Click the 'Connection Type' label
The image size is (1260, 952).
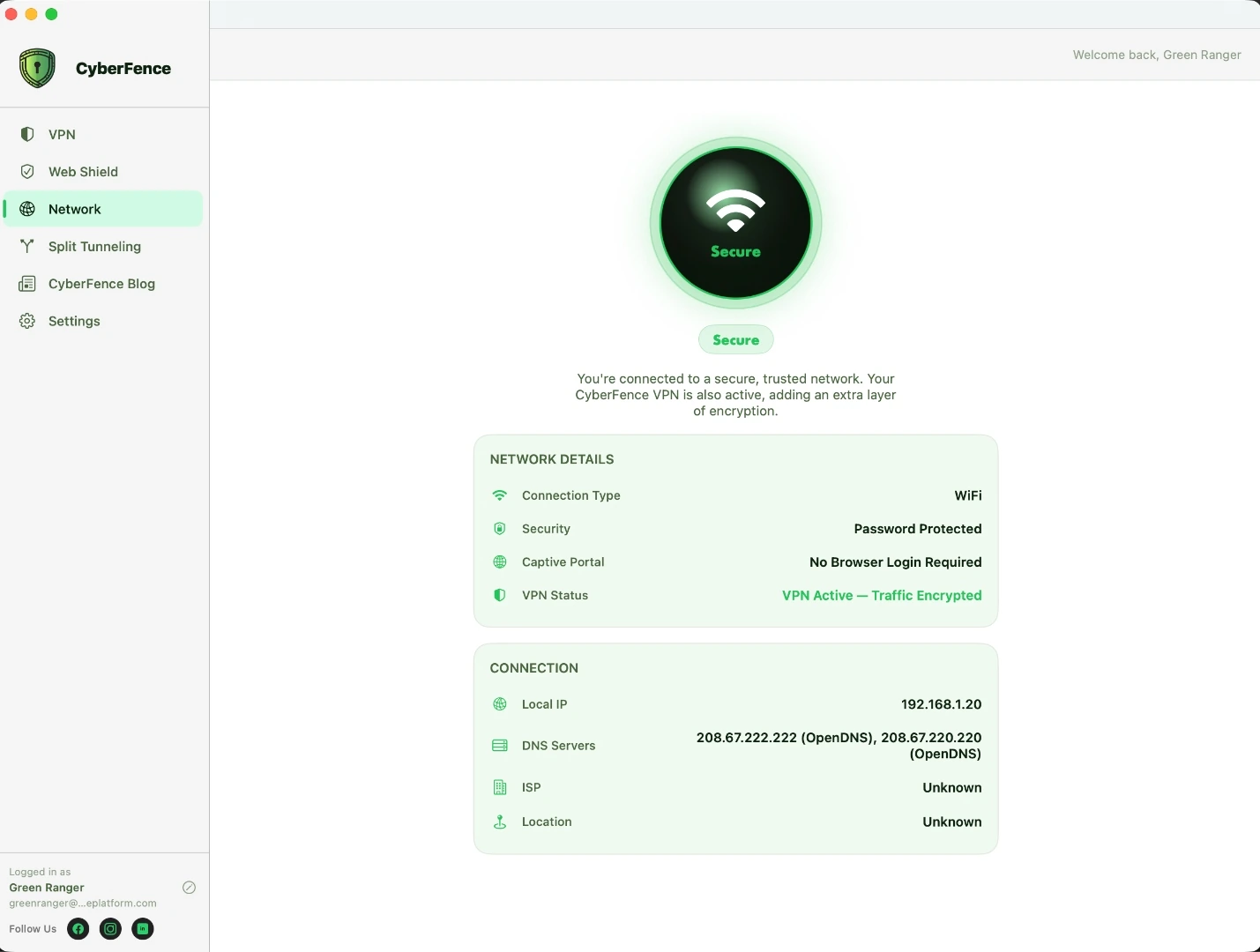pos(571,495)
